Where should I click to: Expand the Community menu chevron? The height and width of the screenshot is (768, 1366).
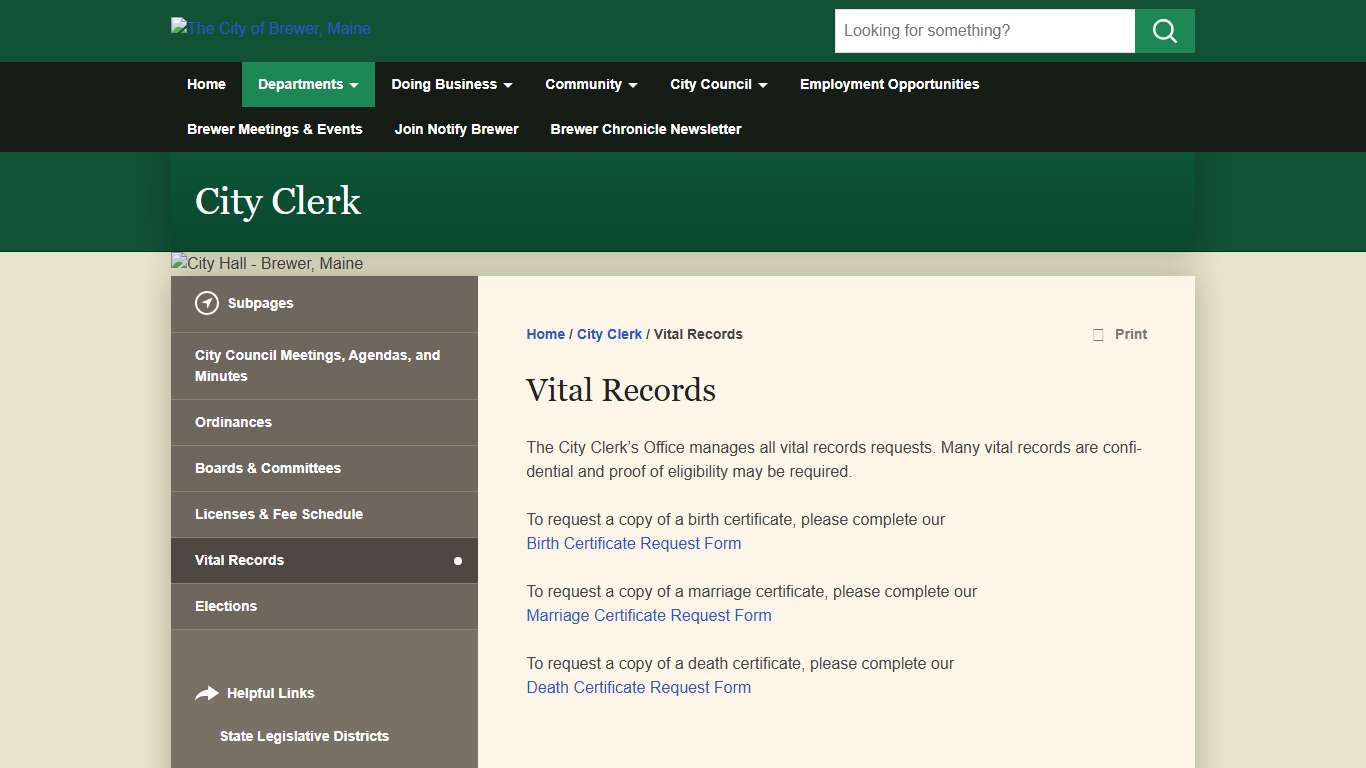[x=633, y=85]
